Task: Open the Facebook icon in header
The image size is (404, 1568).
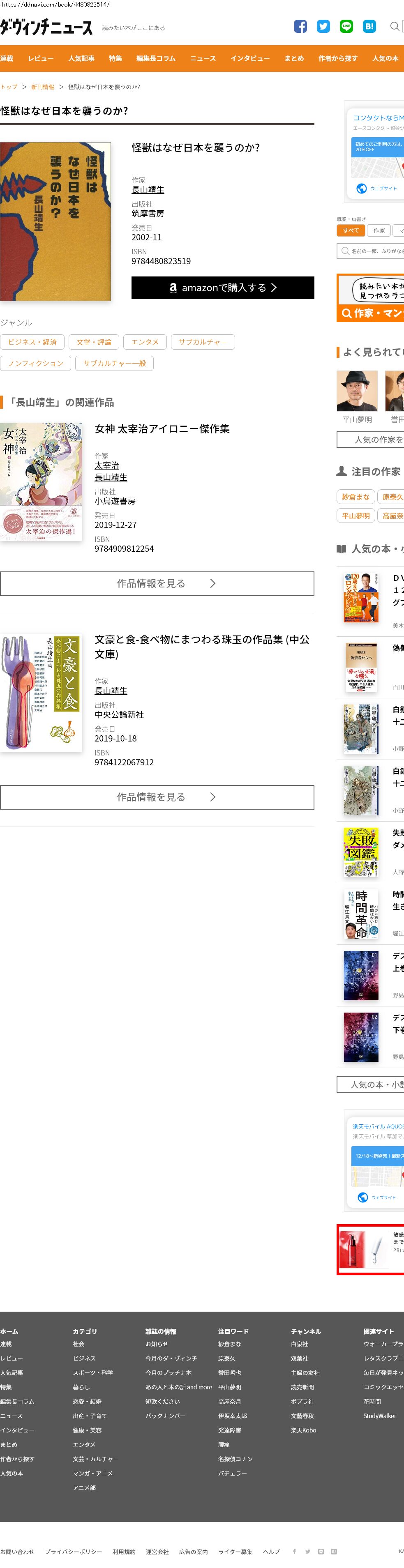Action: 300,26
